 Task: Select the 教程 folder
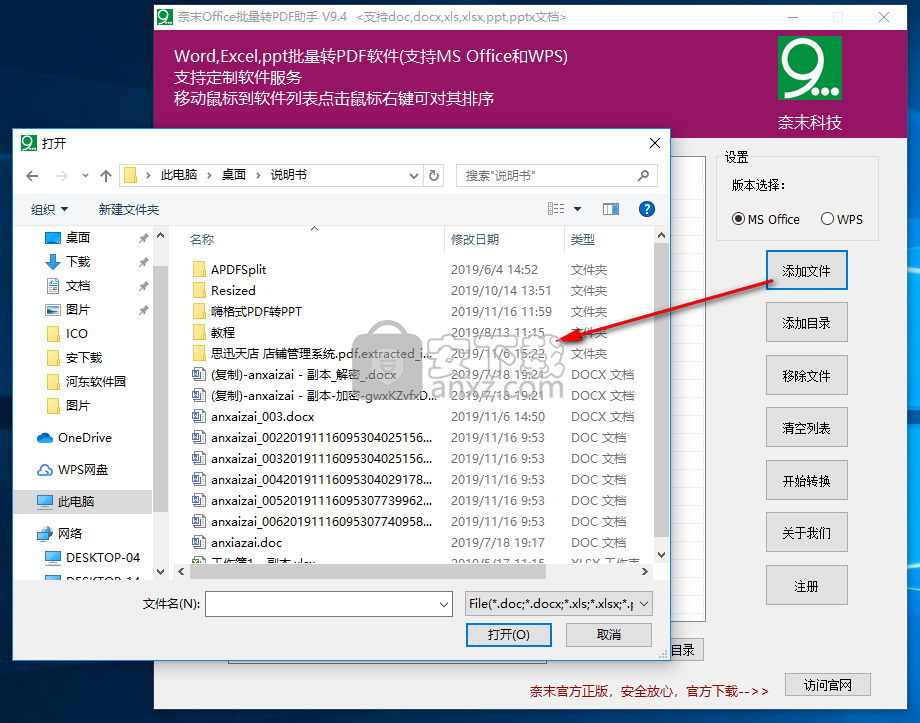click(x=222, y=333)
